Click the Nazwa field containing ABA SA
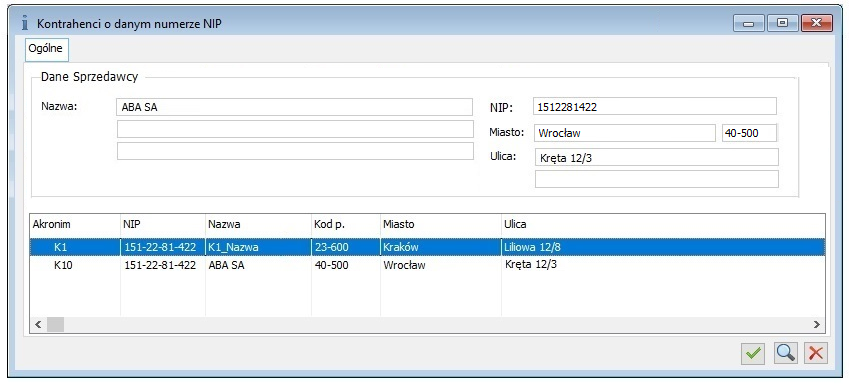This screenshot has height=384, width=849. (295, 107)
